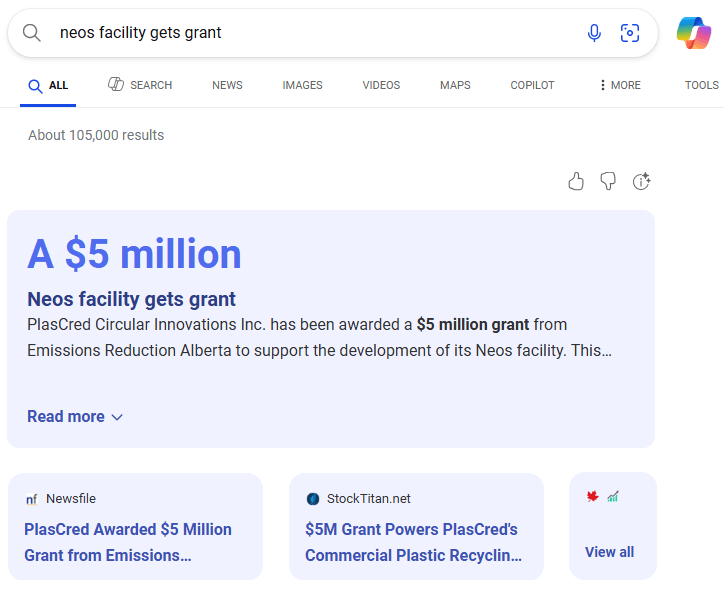Screen dimensions: 724x611
Task: Open PlasCred Awarded $5 Million Grant link
Action: pos(128,542)
